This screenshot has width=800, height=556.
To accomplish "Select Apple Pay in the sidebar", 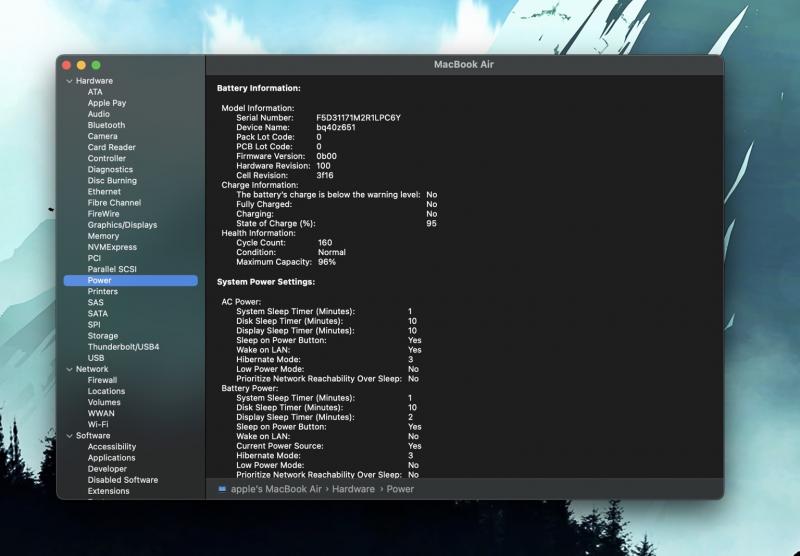I will click(107, 103).
